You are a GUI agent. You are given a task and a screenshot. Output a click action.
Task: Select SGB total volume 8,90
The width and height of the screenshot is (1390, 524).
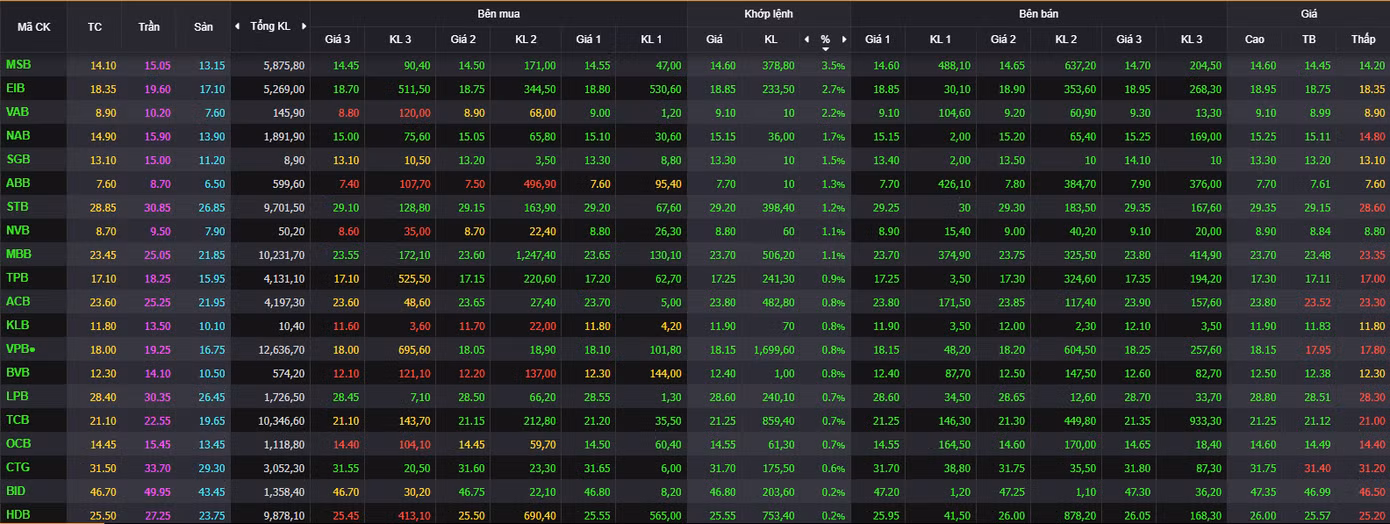point(294,160)
